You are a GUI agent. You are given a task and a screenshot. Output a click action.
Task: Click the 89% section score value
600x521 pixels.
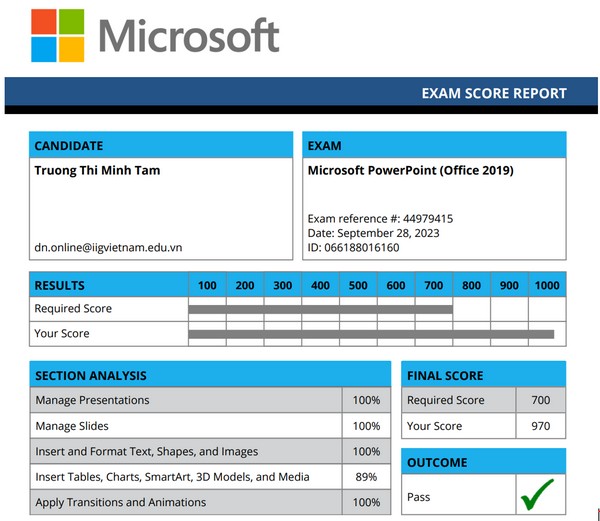[x=366, y=477]
